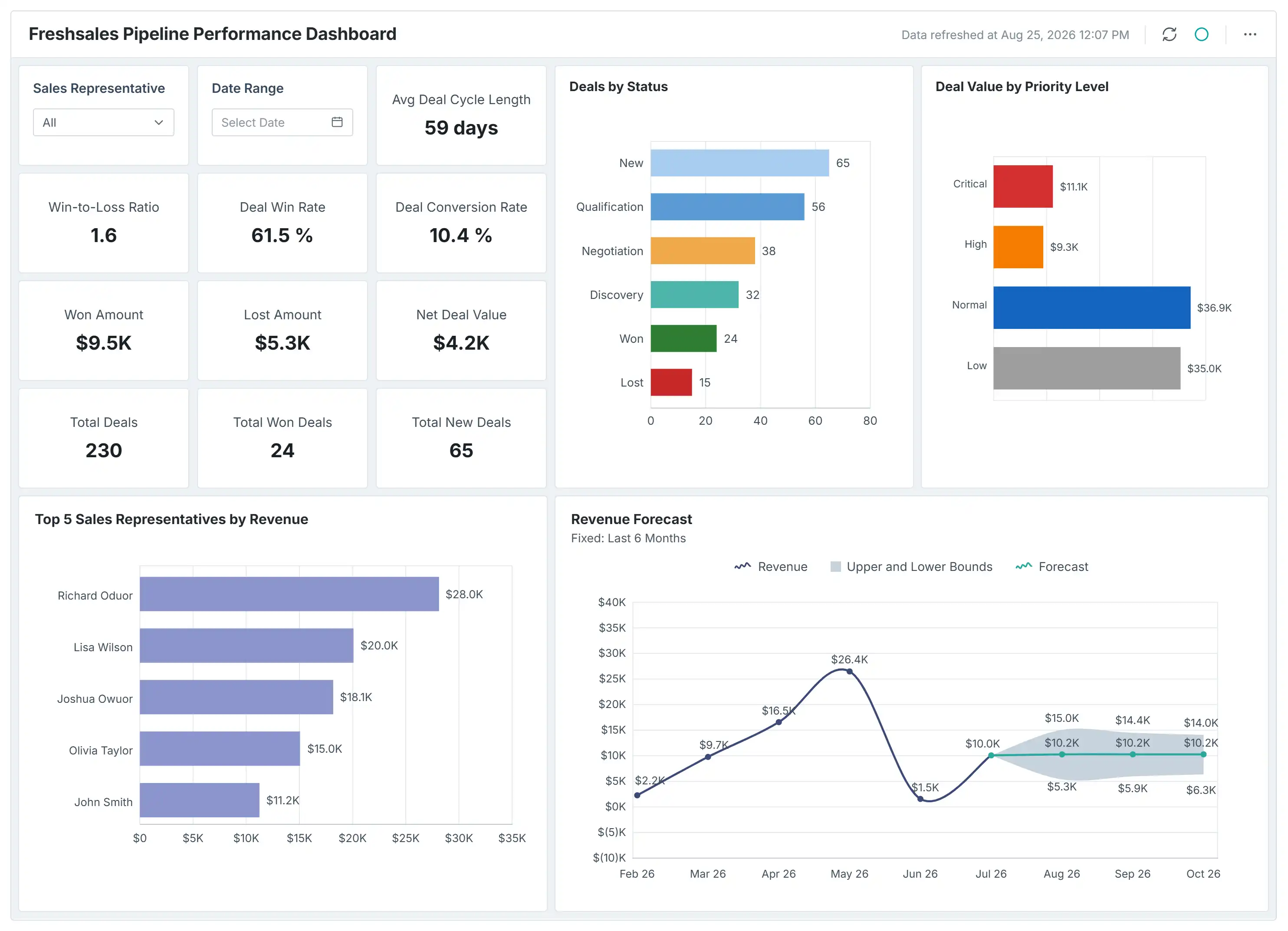Click the Deals by Status title
The height and width of the screenshot is (931, 1288).
(618, 87)
